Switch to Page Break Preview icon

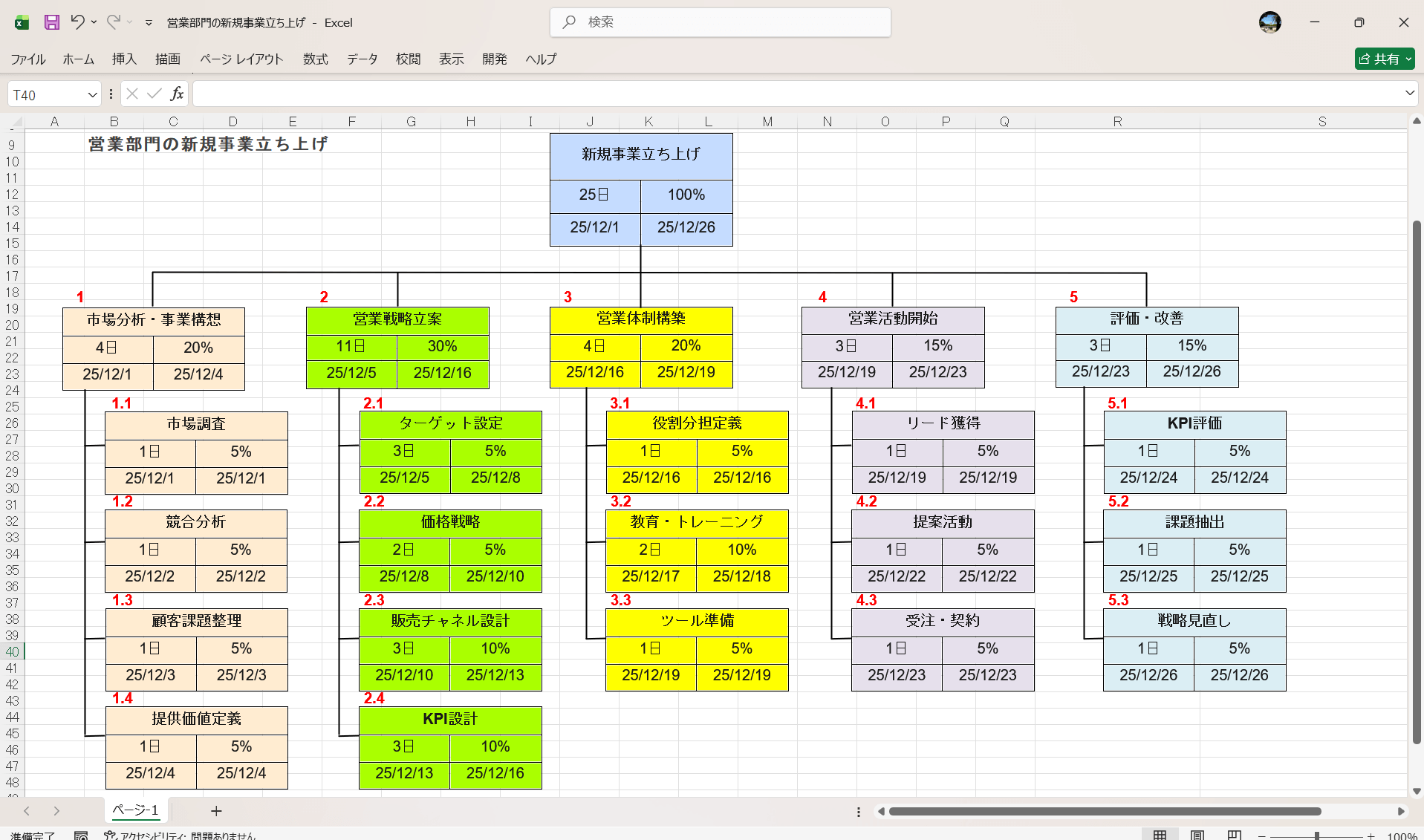pos(1234,835)
